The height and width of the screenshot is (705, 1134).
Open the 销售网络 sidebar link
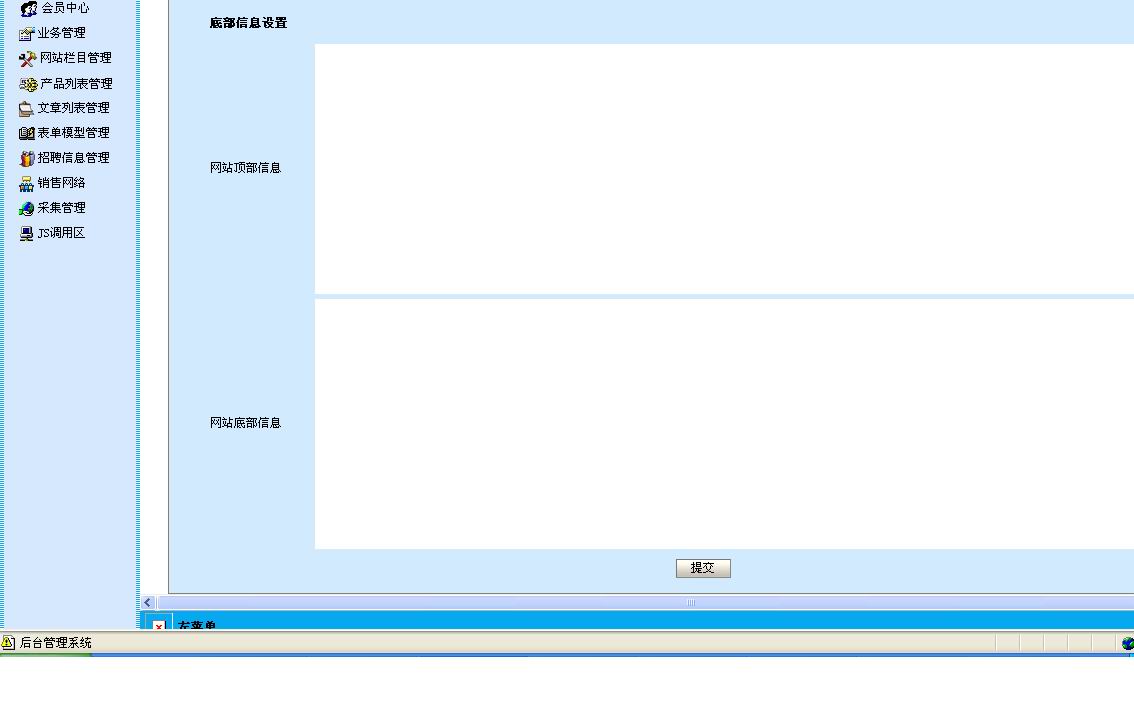pyautogui.click(x=61, y=183)
